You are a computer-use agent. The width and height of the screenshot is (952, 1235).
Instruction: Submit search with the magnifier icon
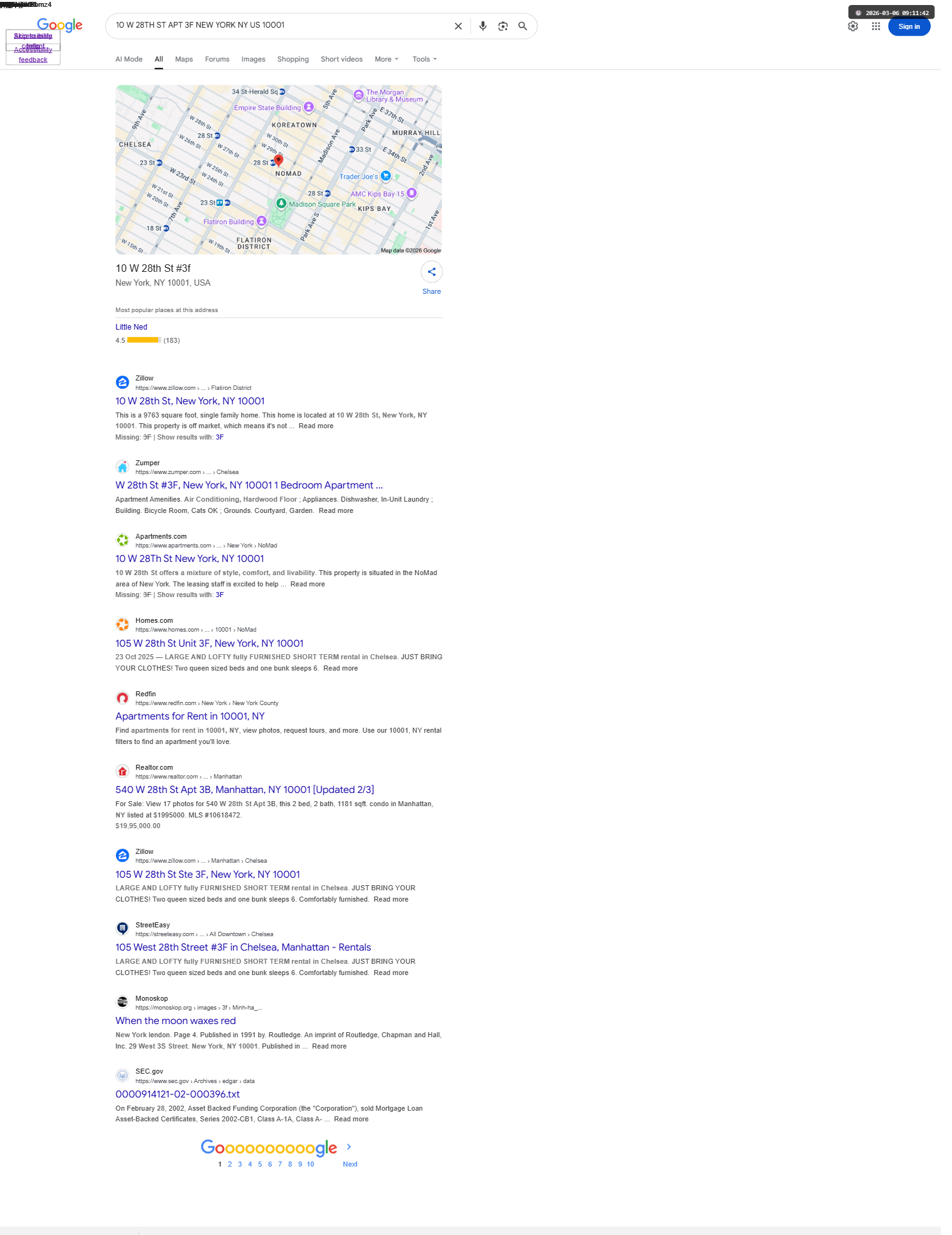click(x=522, y=26)
